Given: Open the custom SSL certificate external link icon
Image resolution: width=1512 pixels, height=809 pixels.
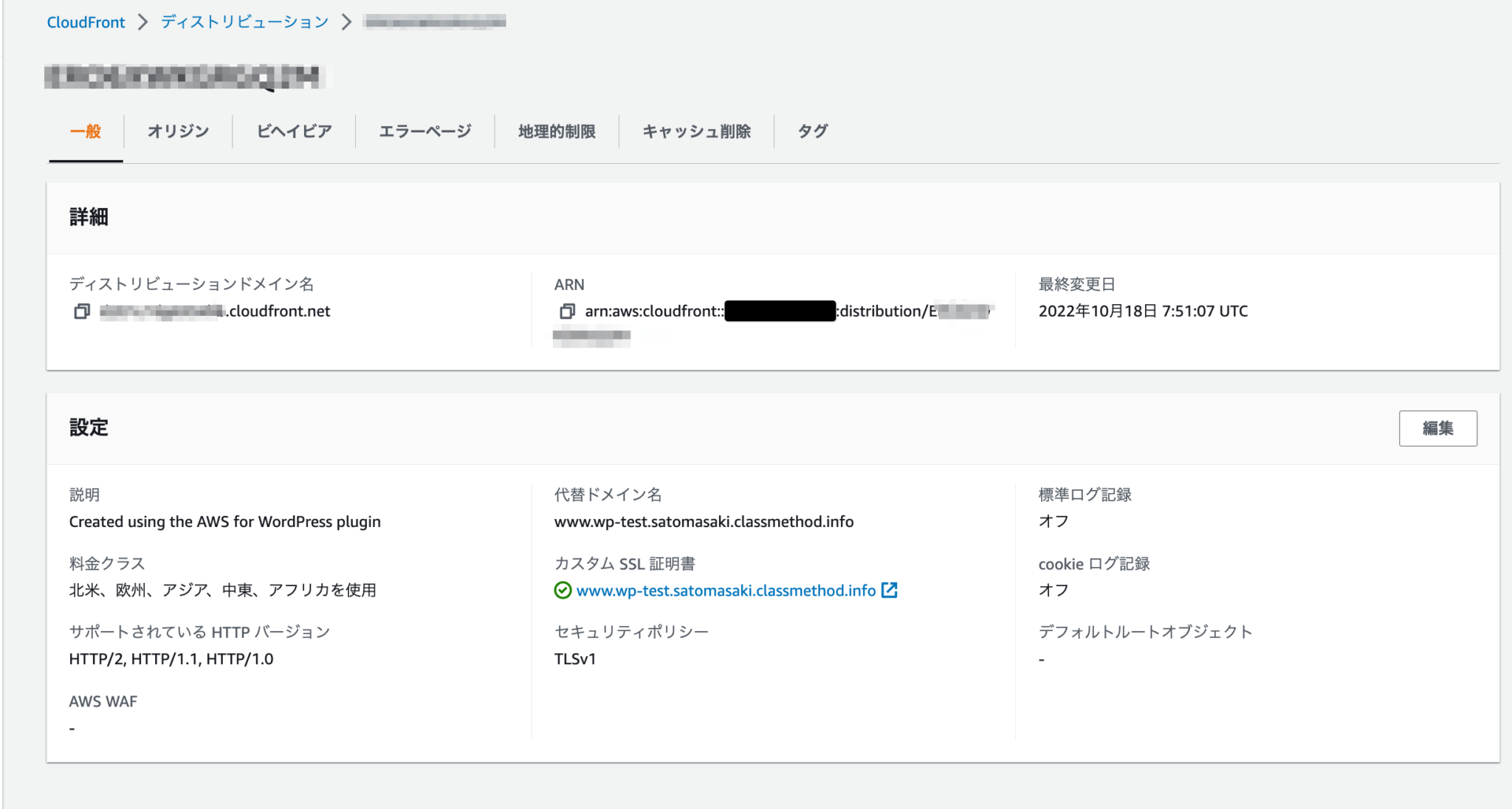Looking at the screenshot, I should [x=890, y=591].
